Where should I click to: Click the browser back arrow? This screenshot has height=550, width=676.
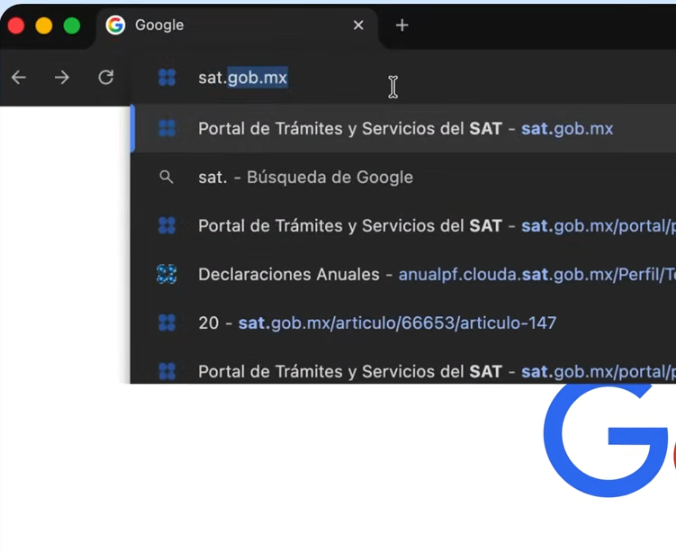pos(19,78)
